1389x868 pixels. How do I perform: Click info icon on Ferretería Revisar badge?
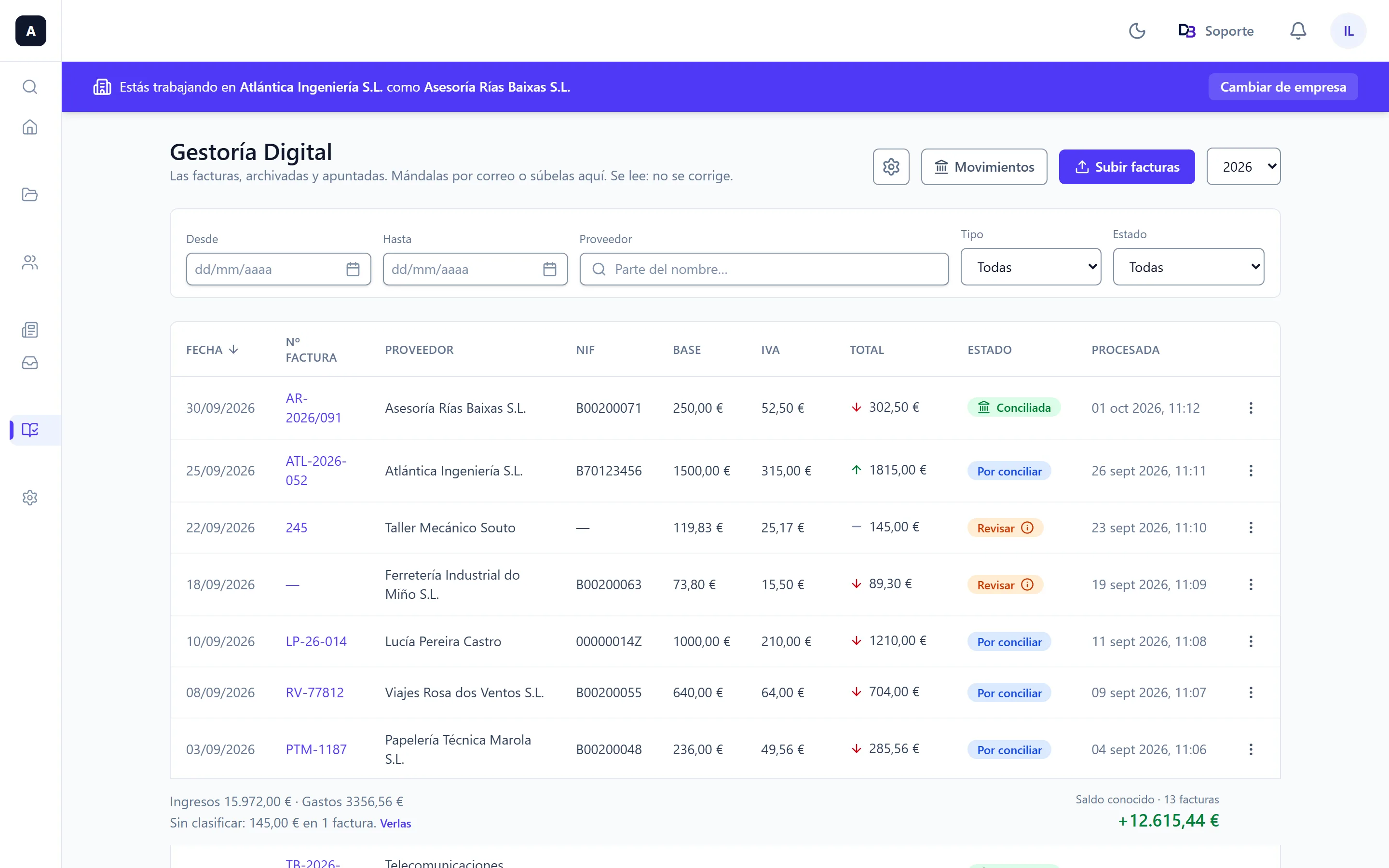click(1027, 584)
